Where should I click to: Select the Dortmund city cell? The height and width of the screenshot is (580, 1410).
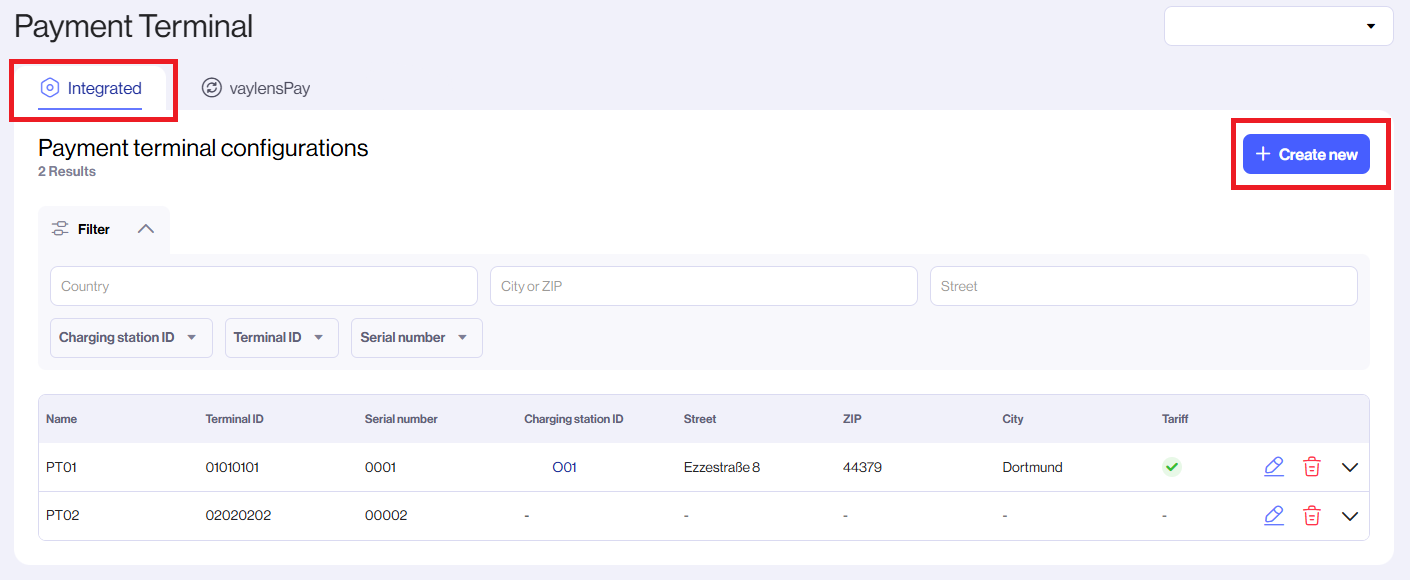[1032, 467]
